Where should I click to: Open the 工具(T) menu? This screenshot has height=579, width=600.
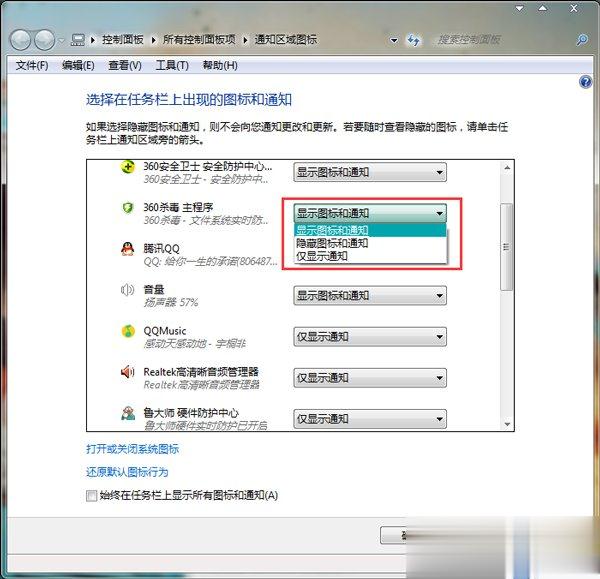coord(172,65)
